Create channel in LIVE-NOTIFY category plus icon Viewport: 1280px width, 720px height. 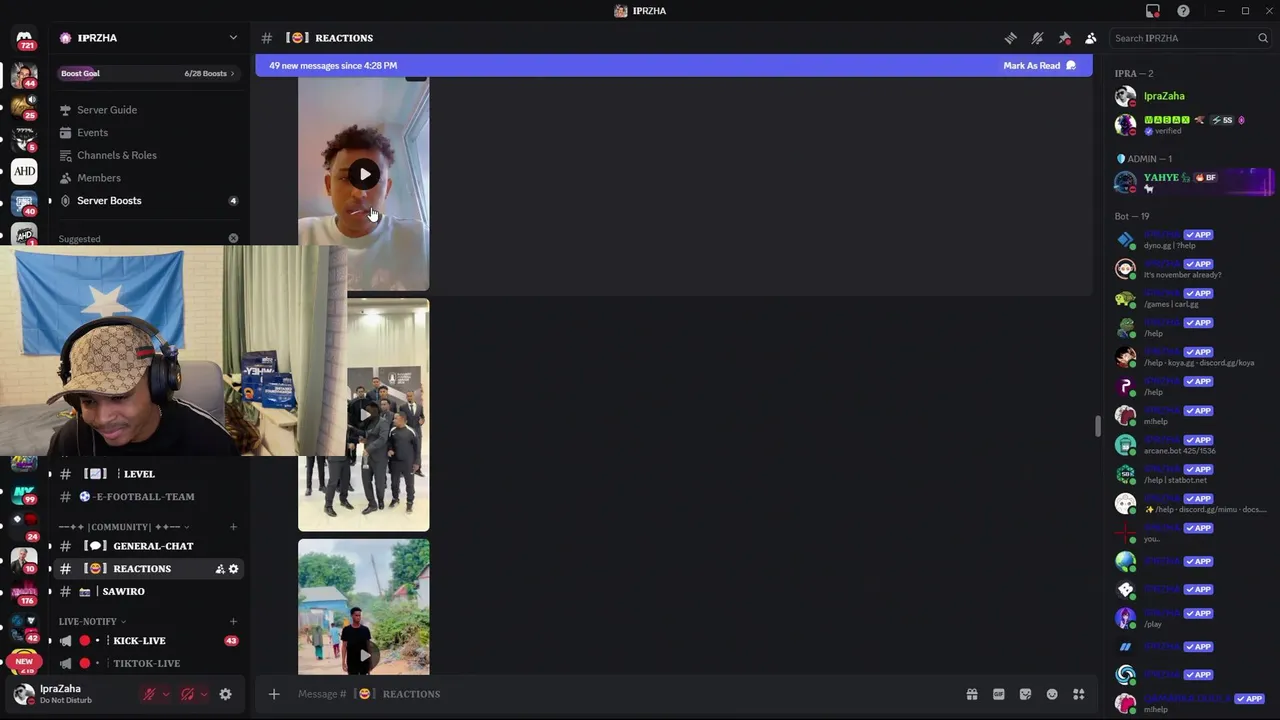(233, 622)
